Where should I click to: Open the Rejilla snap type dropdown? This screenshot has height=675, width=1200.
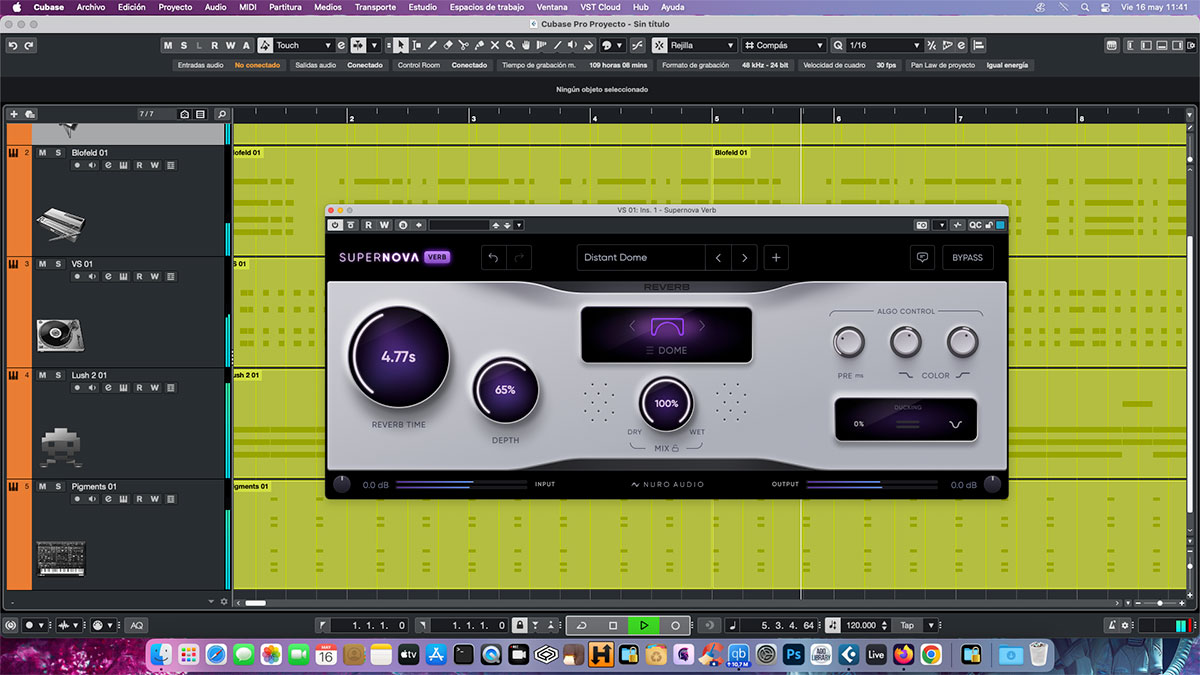[x=702, y=45]
